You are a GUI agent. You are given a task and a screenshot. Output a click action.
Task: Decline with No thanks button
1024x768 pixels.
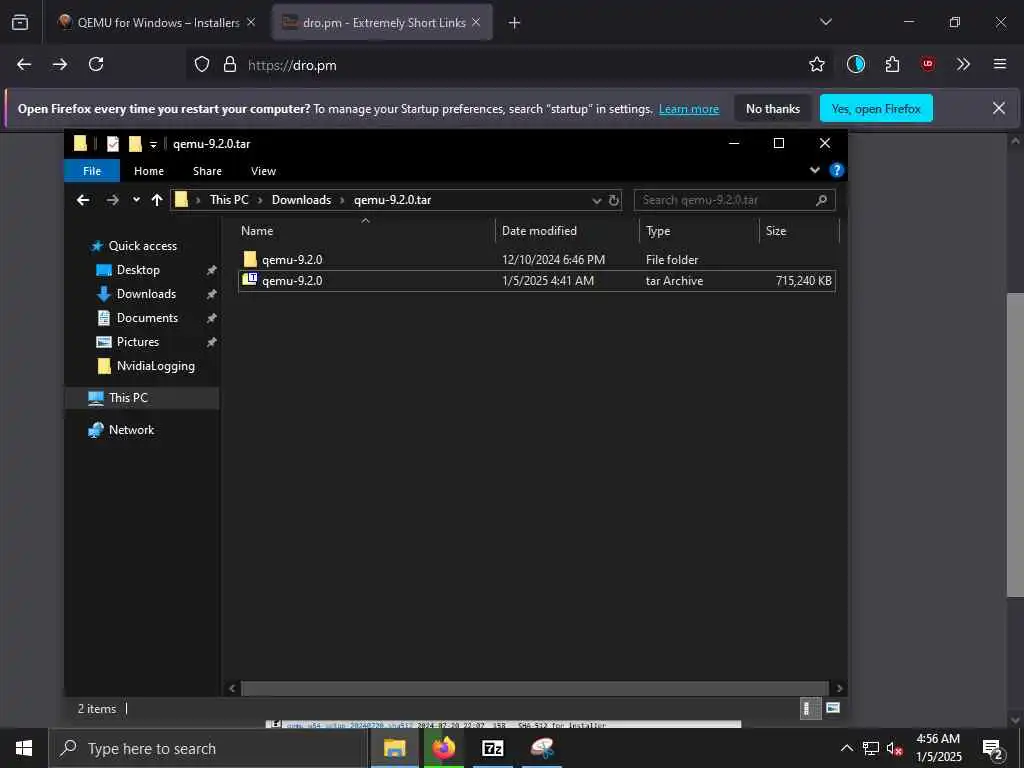point(773,109)
